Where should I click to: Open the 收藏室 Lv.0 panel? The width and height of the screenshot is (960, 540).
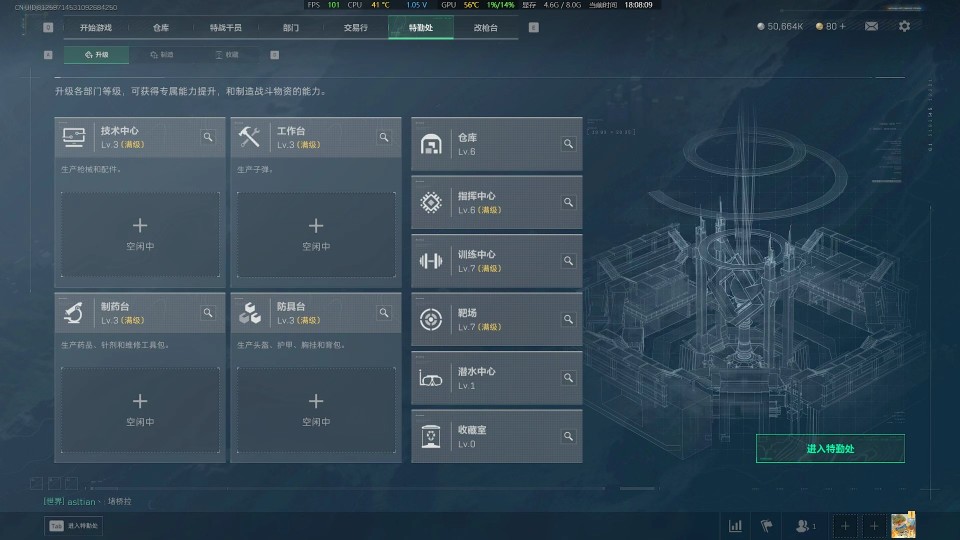(497, 437)
